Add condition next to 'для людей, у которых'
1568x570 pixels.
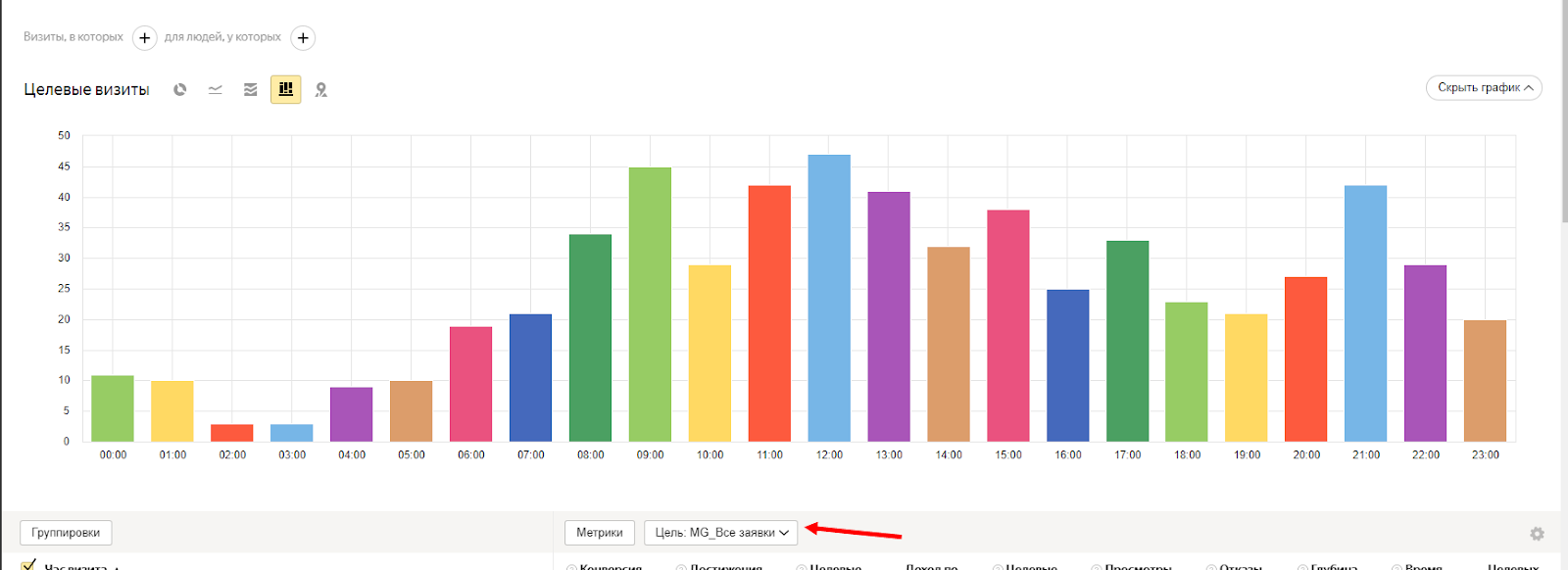[x=303, y=38]
